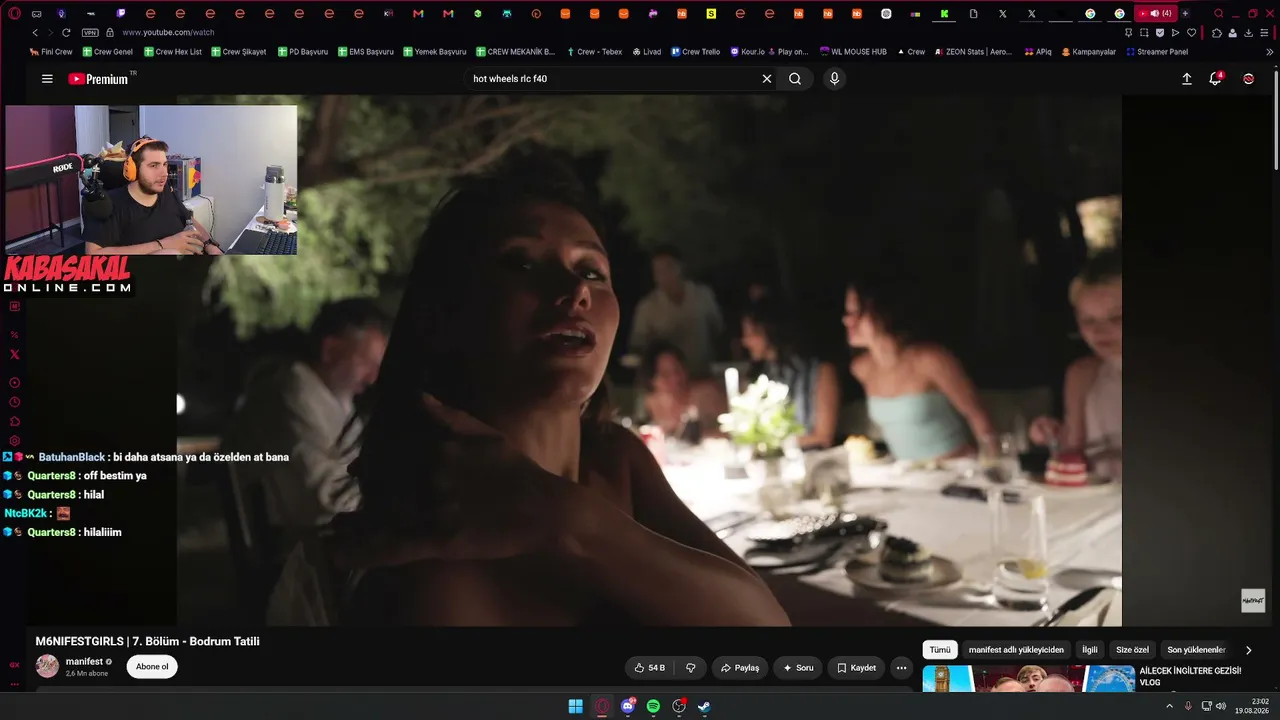Open the Crew Hex List bookmark
1280x720 pixels.
[172, 52]
